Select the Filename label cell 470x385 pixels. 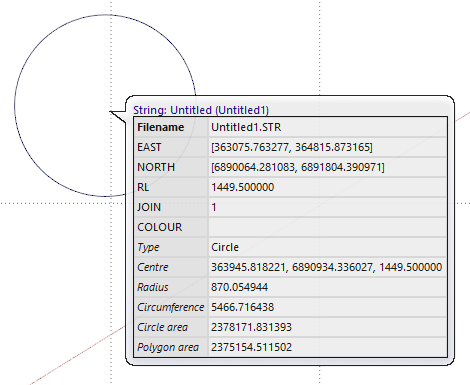171,127
